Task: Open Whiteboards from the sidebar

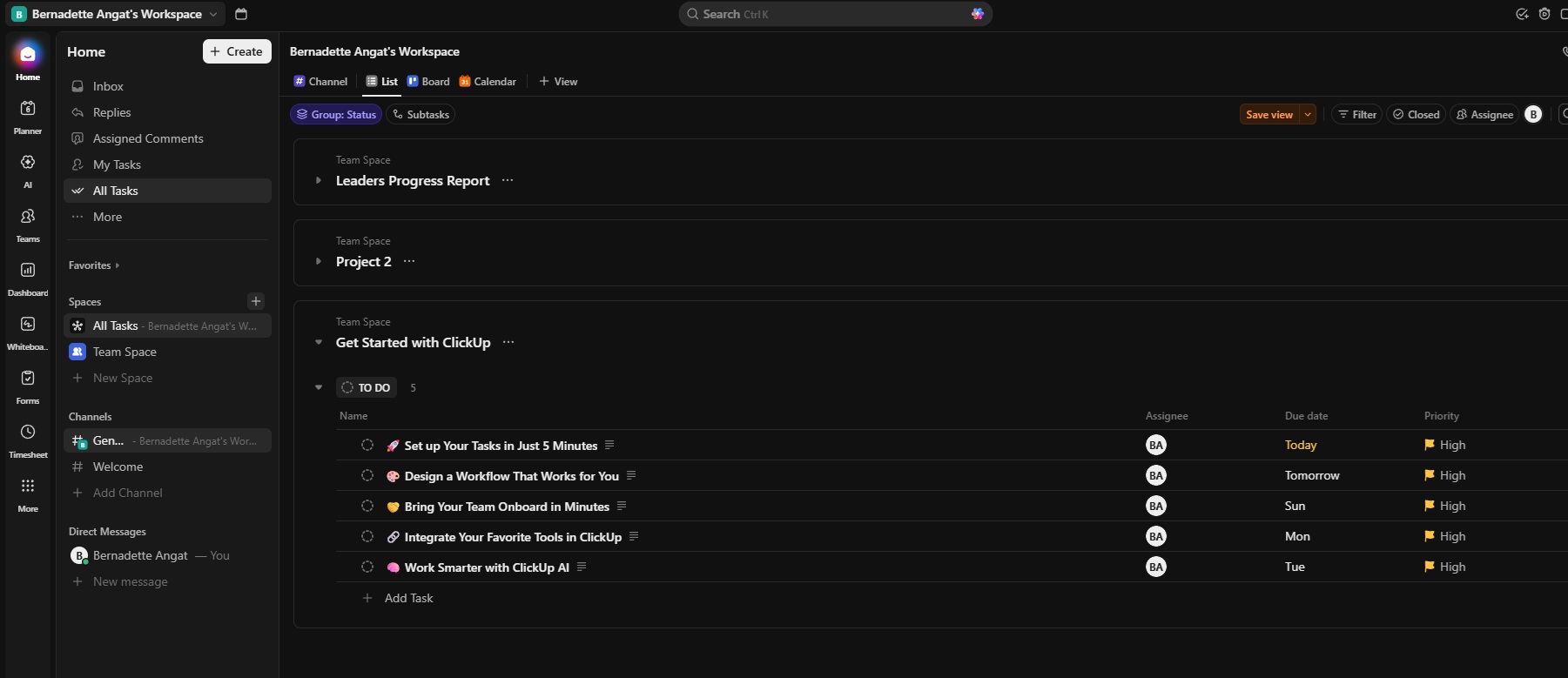Action: click(x=28, y=331)
